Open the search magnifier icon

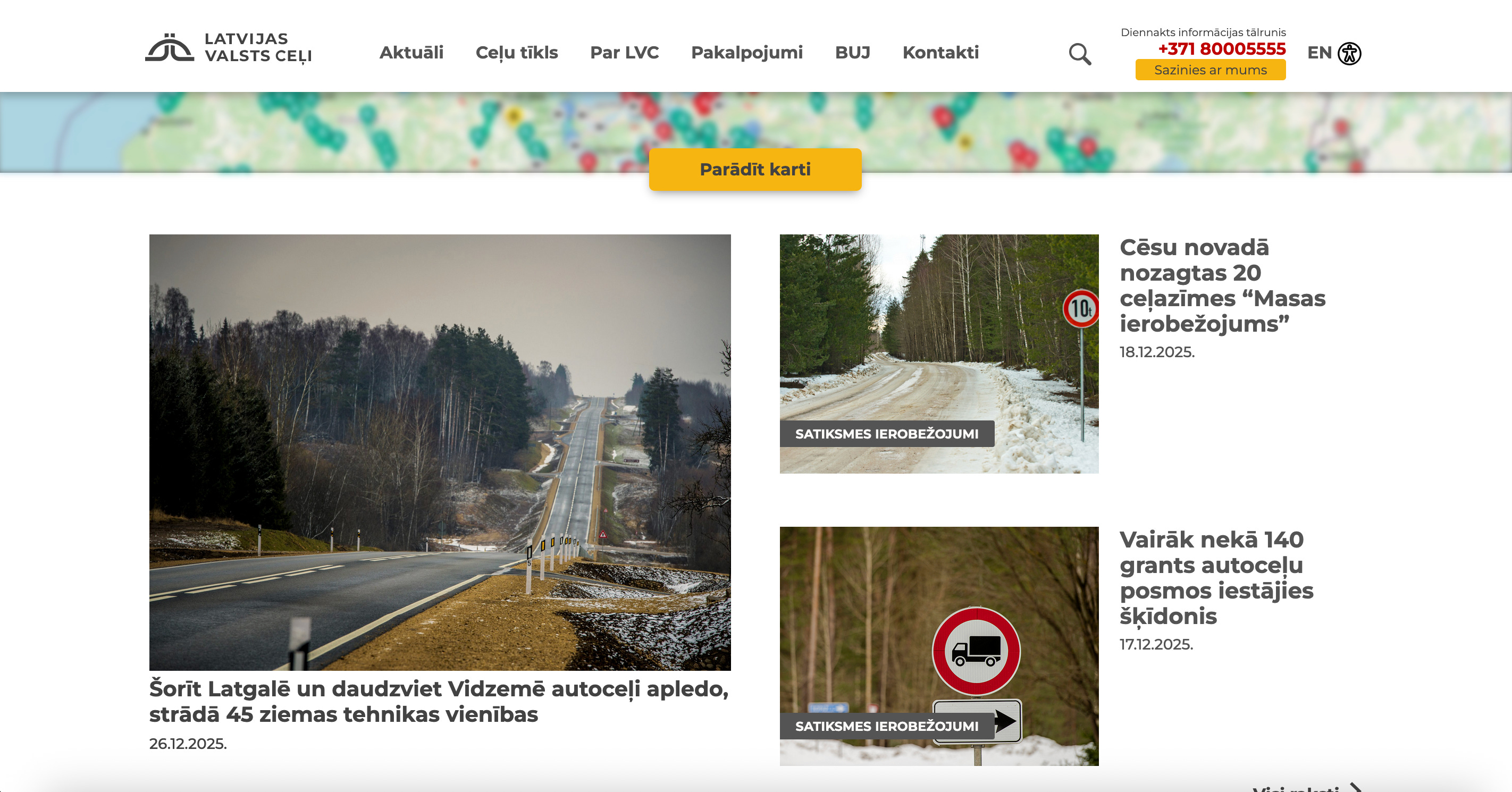[1079, 54]
